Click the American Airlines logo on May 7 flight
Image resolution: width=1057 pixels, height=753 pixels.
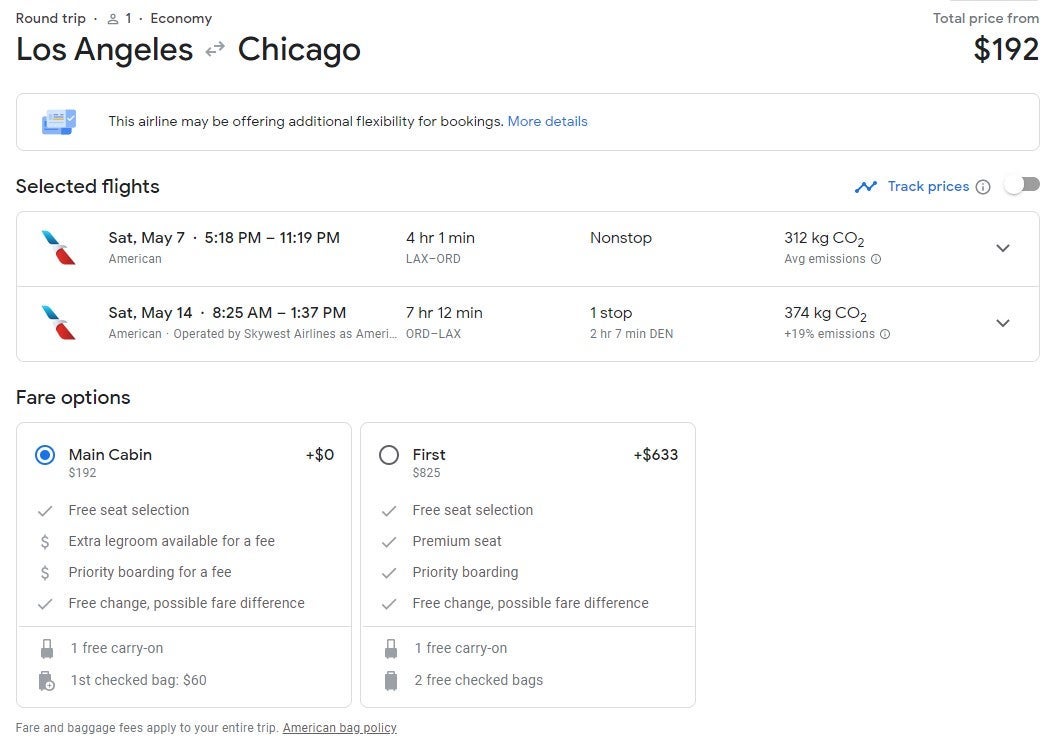[58, 247]
